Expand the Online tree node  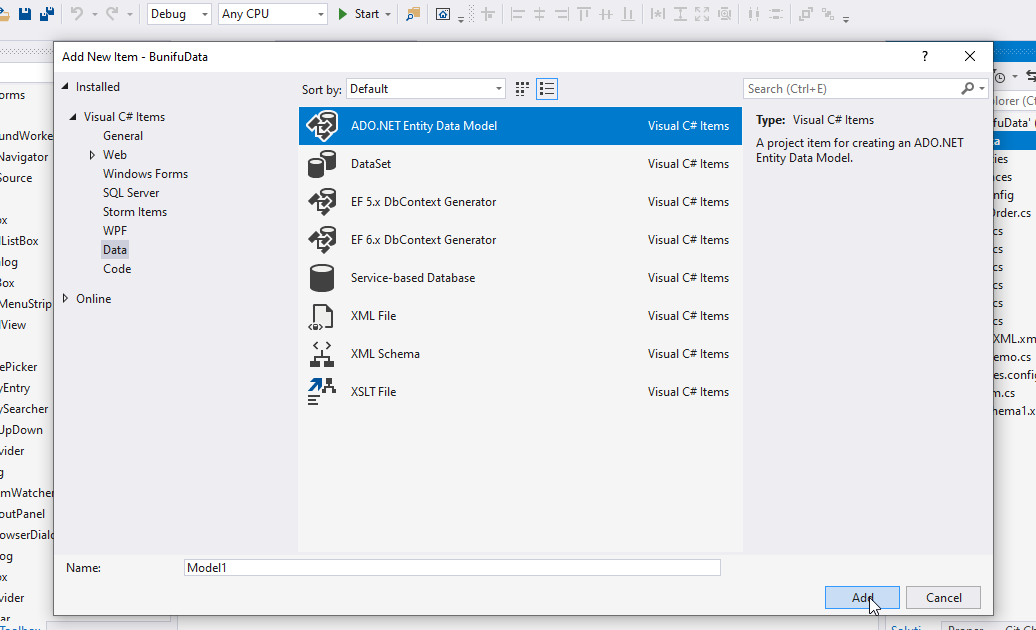[65, 298]
